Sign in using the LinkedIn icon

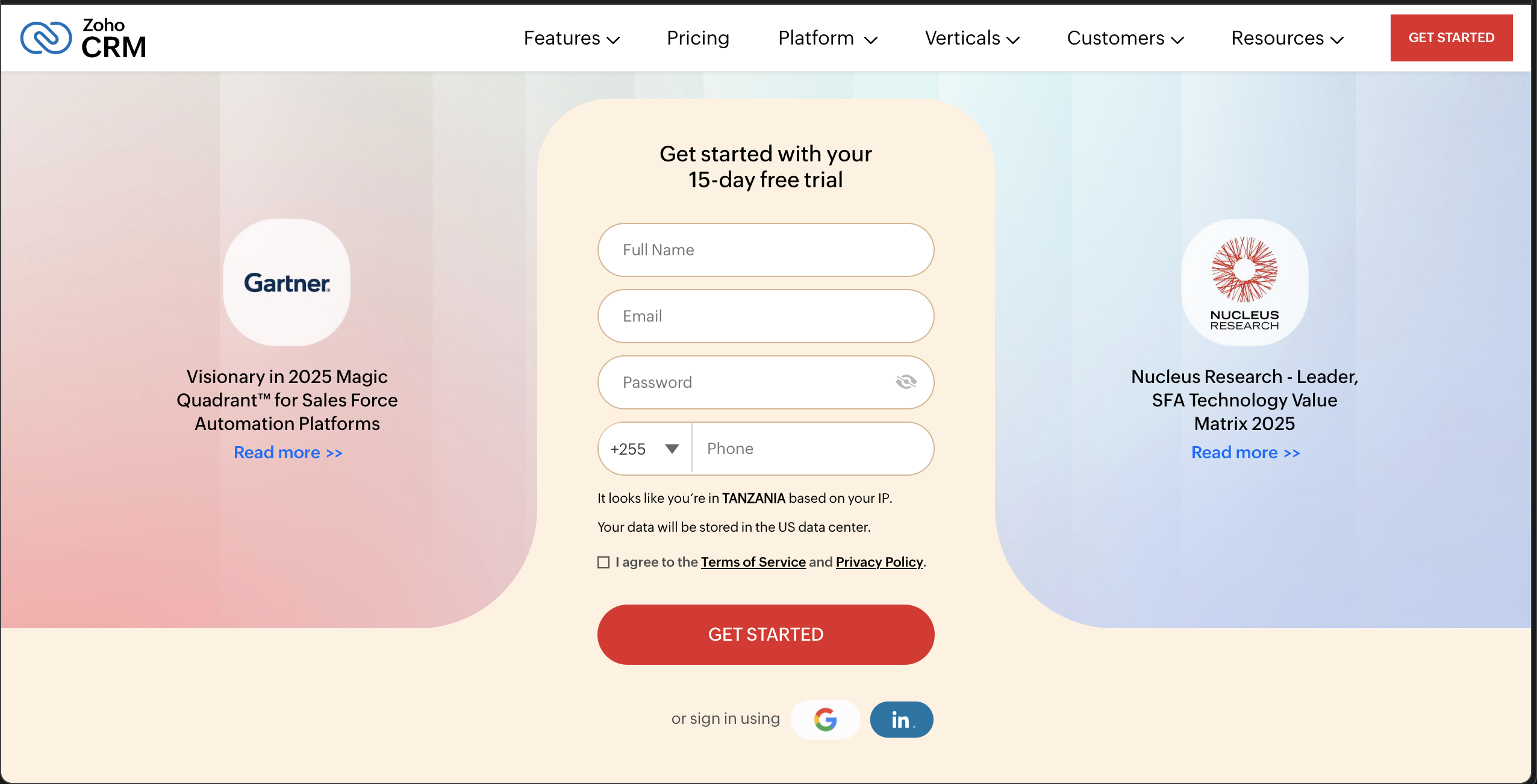[900, 718]
